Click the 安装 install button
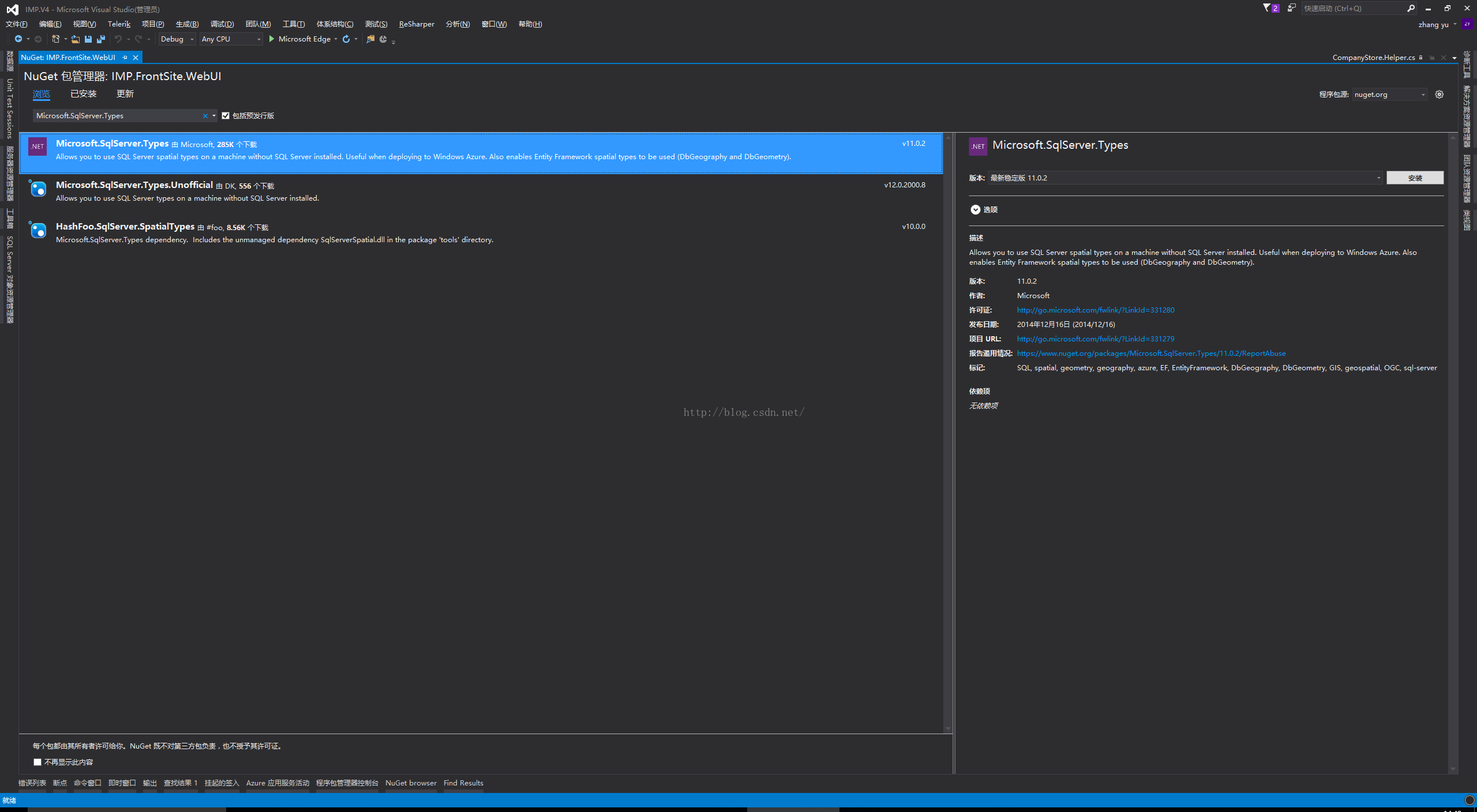The image size is (1477, 812). point(1415,178)
